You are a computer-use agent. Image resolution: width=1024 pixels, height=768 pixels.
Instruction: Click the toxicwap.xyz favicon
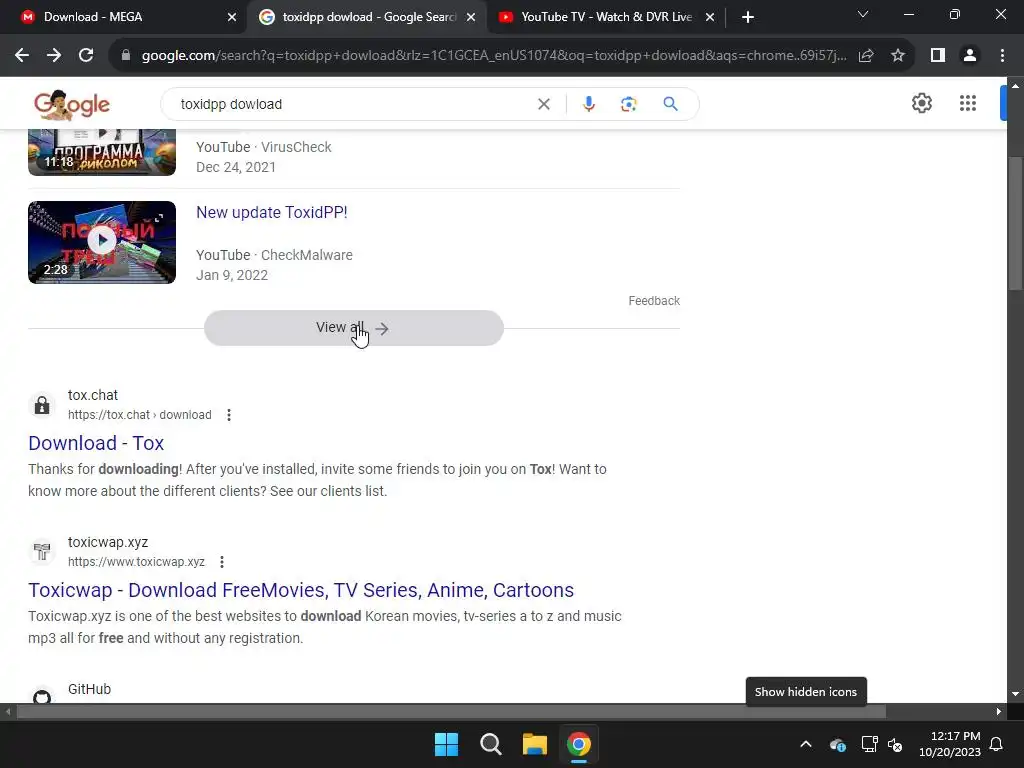pyautogui.click(x=42, y=552)
